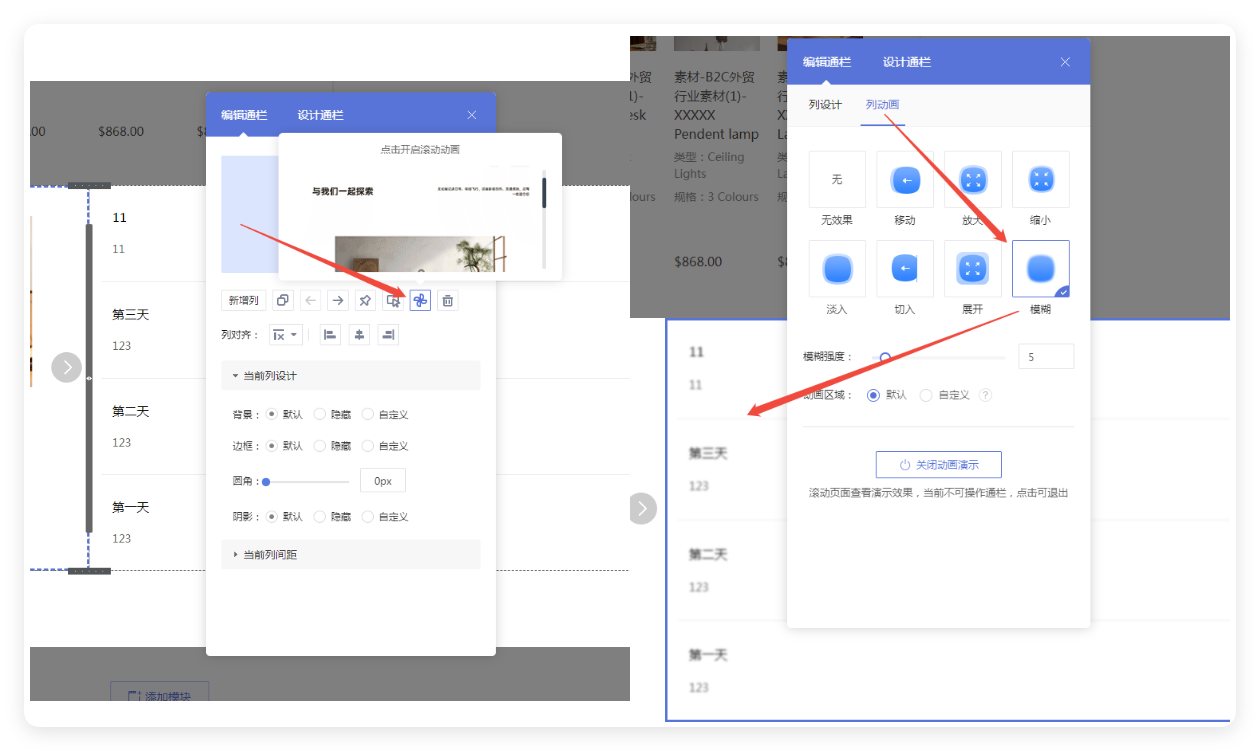Image resolution: width=1260 pixels, height=751 pixels.
Task: Open 设计通栏 tab in left panel
Action: coord(320,115)
